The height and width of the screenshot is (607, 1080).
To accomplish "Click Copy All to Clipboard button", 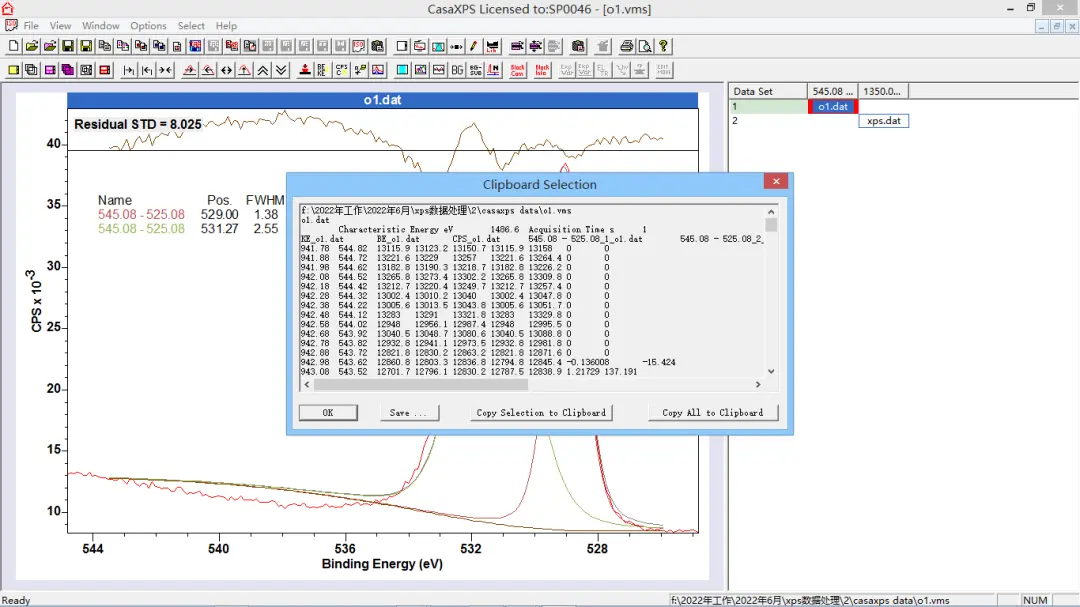I will coord(712,412).
